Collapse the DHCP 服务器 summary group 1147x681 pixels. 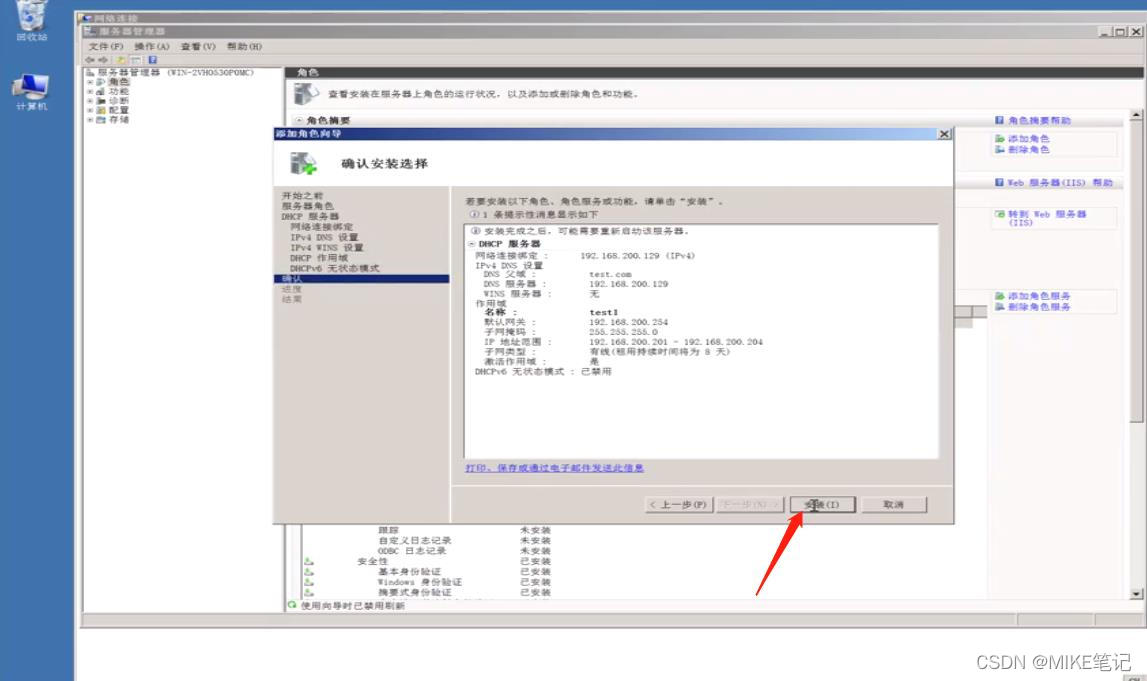tap(472, 244)
